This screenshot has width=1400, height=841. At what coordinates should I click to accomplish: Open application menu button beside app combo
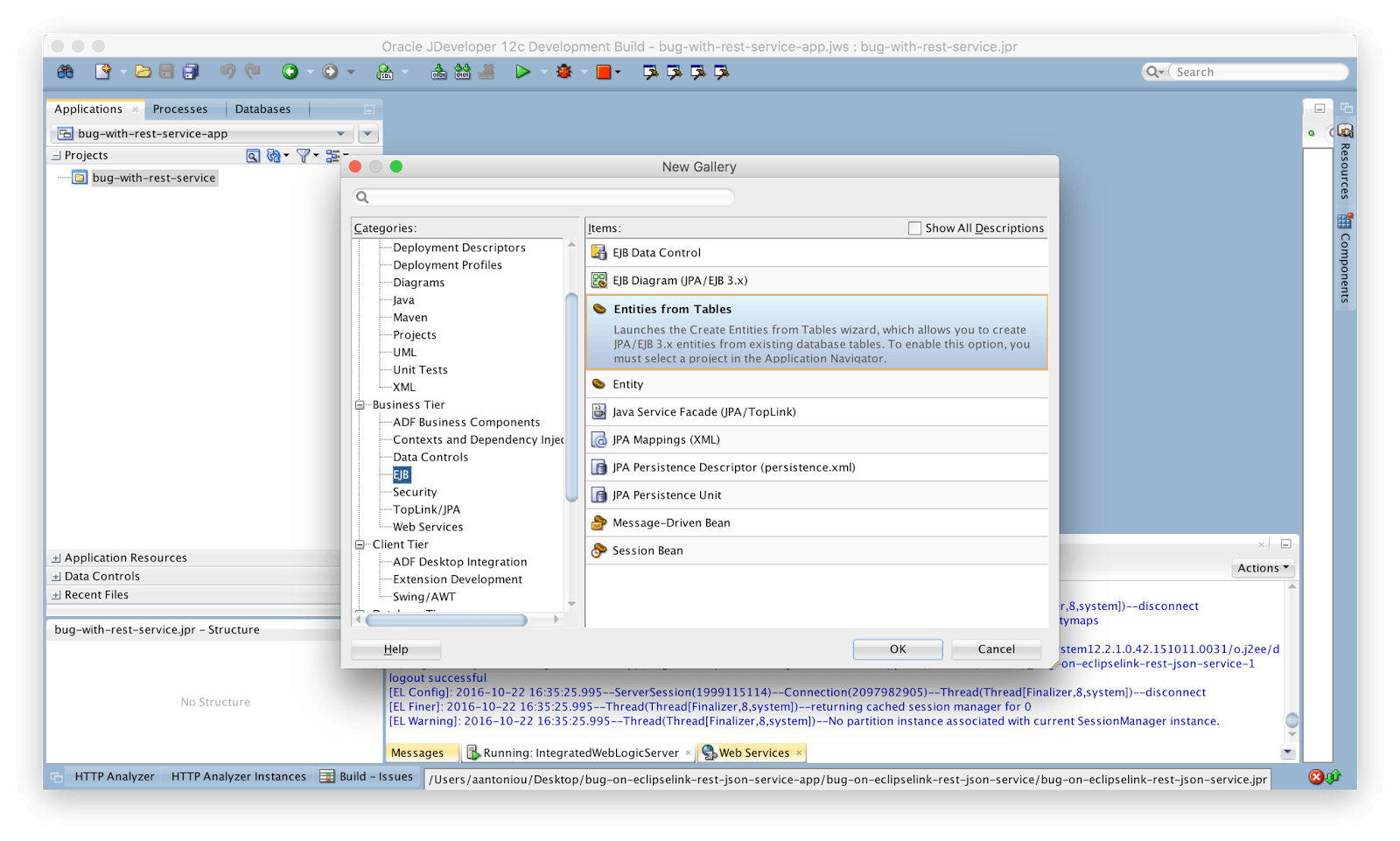pyautogui.click(x=368, y=134)
